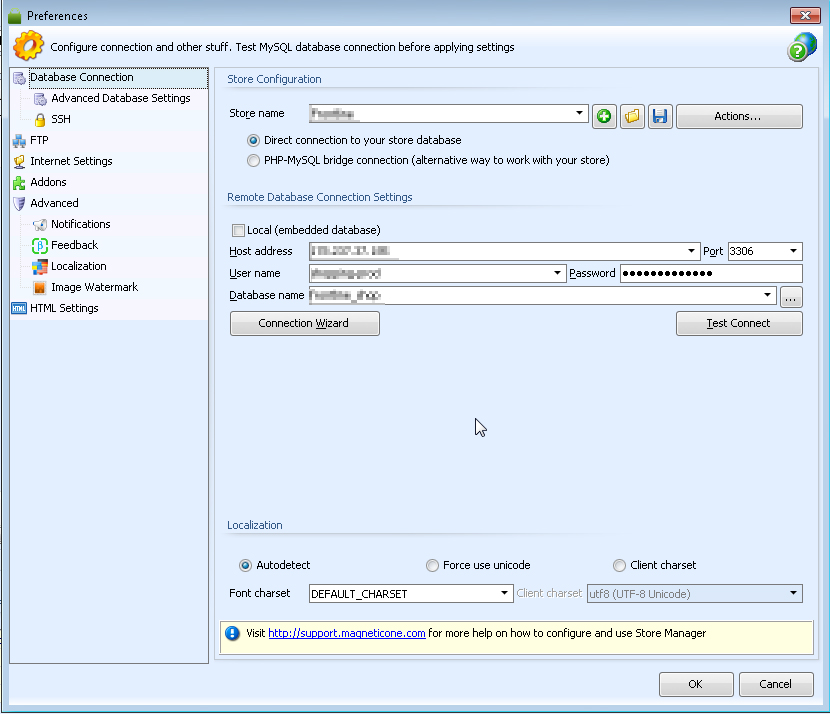The width and height of the screenshot is (830, 714).
Task: Open FTP settings page
Action: coord(39,140)
